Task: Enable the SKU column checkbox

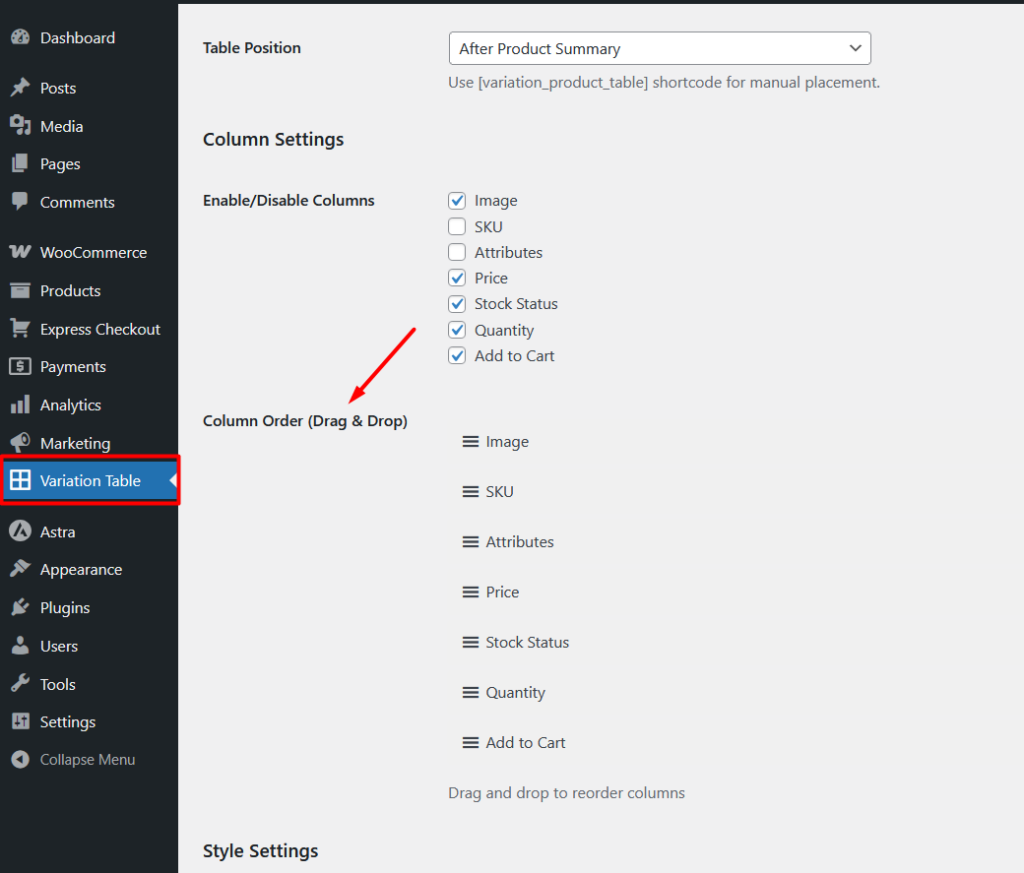Action: pyautogui.click(x=457, y=227)
